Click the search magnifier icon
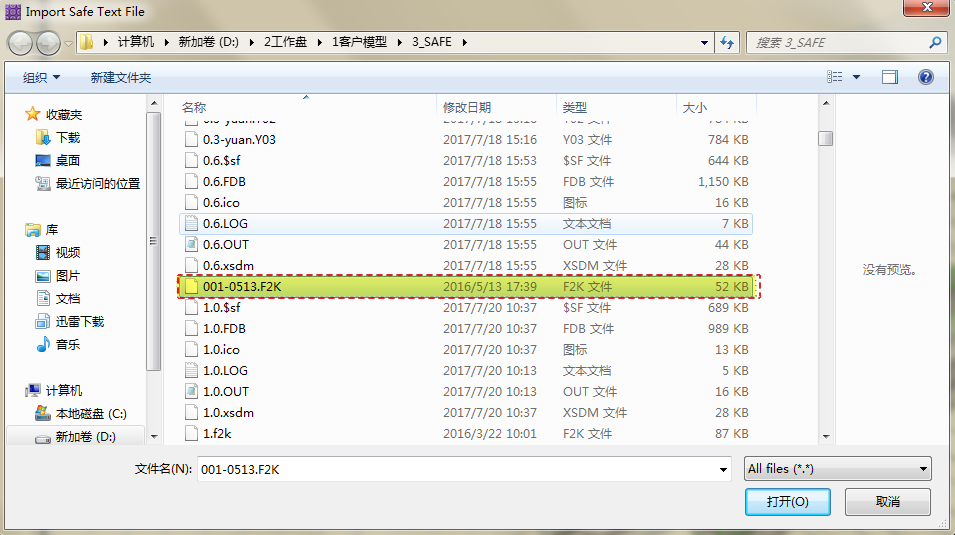Image resolution: width=955 pixels, height=535 pixels. pos(935,43)
